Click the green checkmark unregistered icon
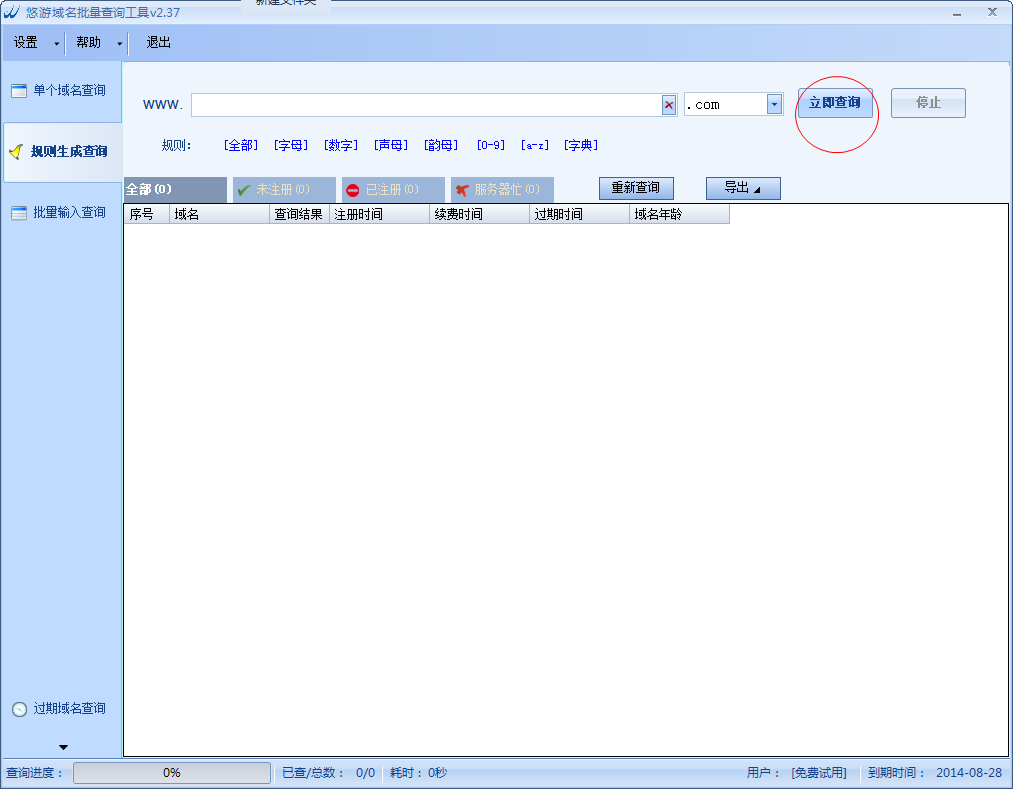 click(244, 190)
